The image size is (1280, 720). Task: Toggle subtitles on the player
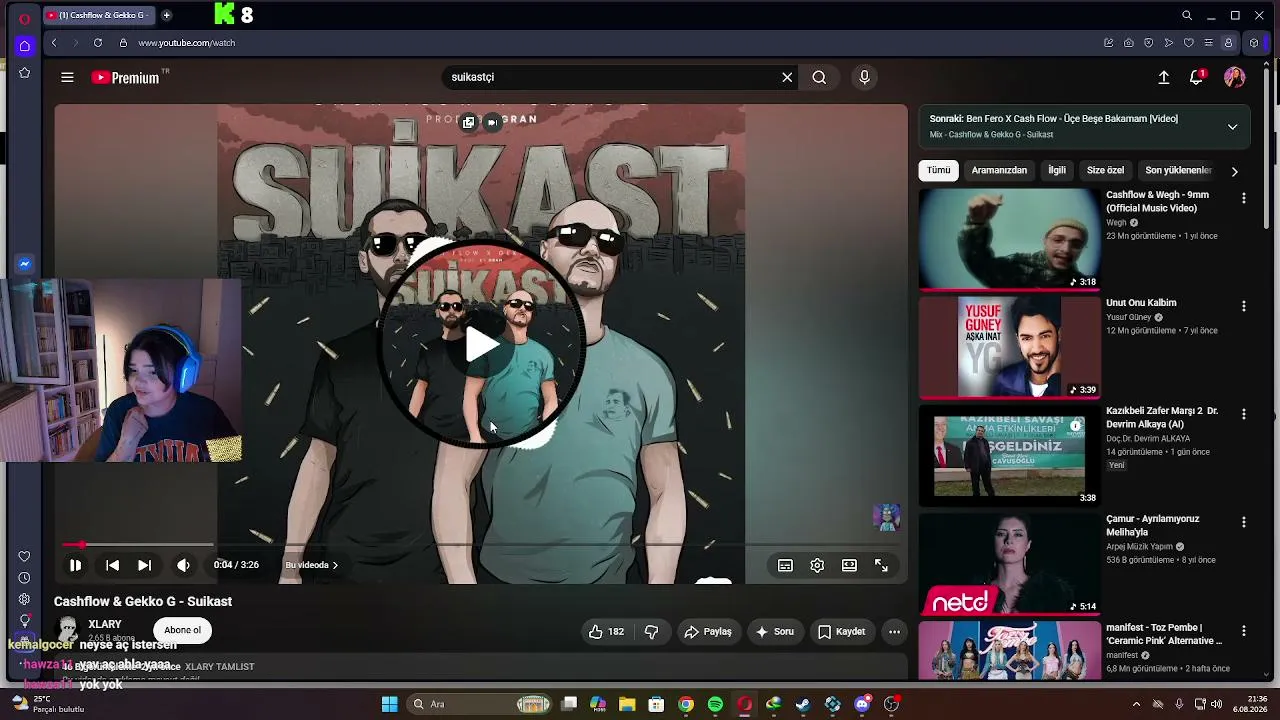[785, 565]
